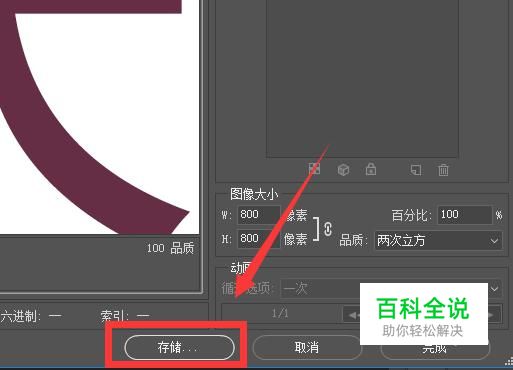The height and width of the screenshot is (370, 513).
Task: Click the lock color icon in the color table
Action: click(371, 169)
